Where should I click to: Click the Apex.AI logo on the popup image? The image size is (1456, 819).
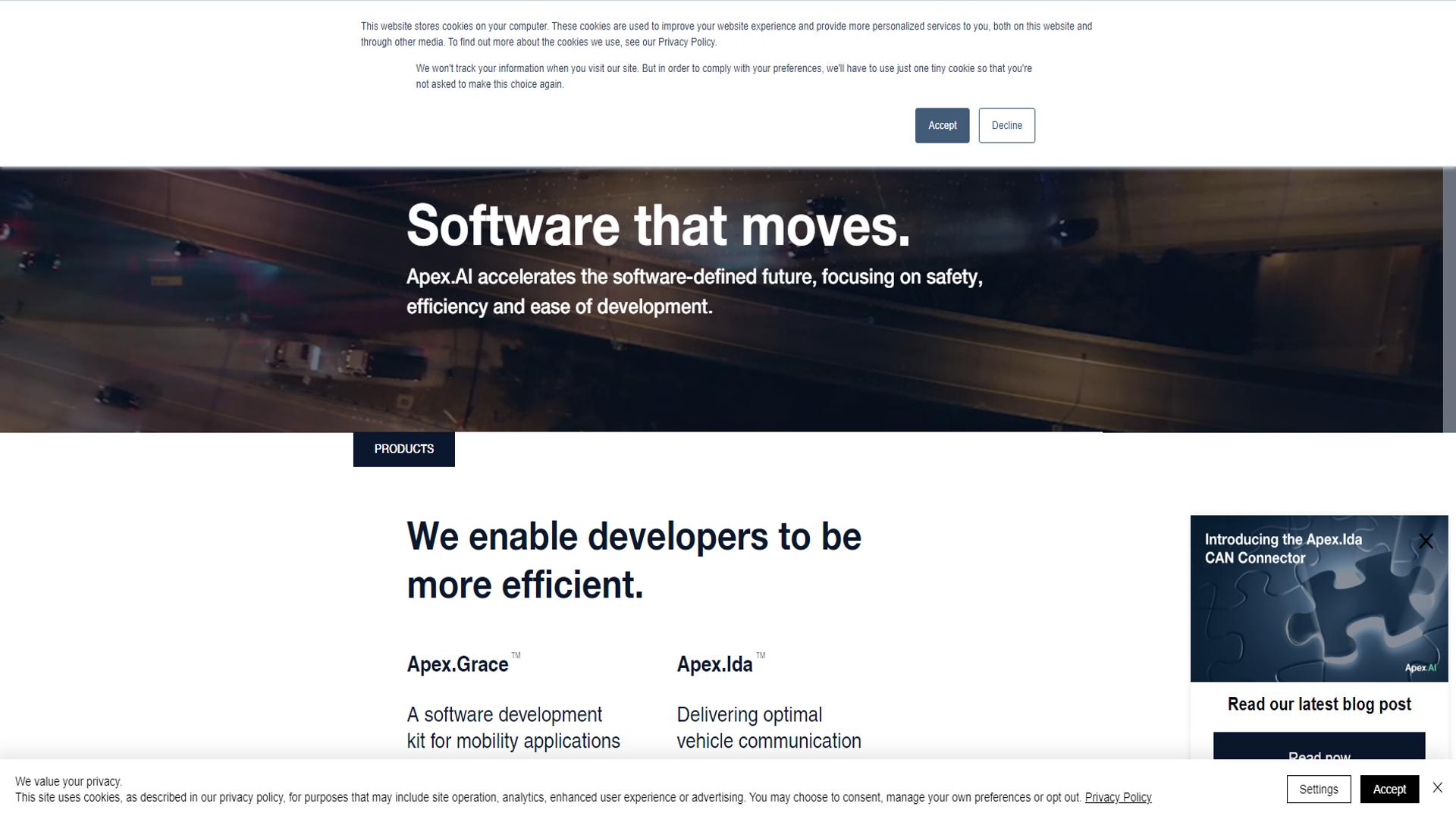point(1420,668)
